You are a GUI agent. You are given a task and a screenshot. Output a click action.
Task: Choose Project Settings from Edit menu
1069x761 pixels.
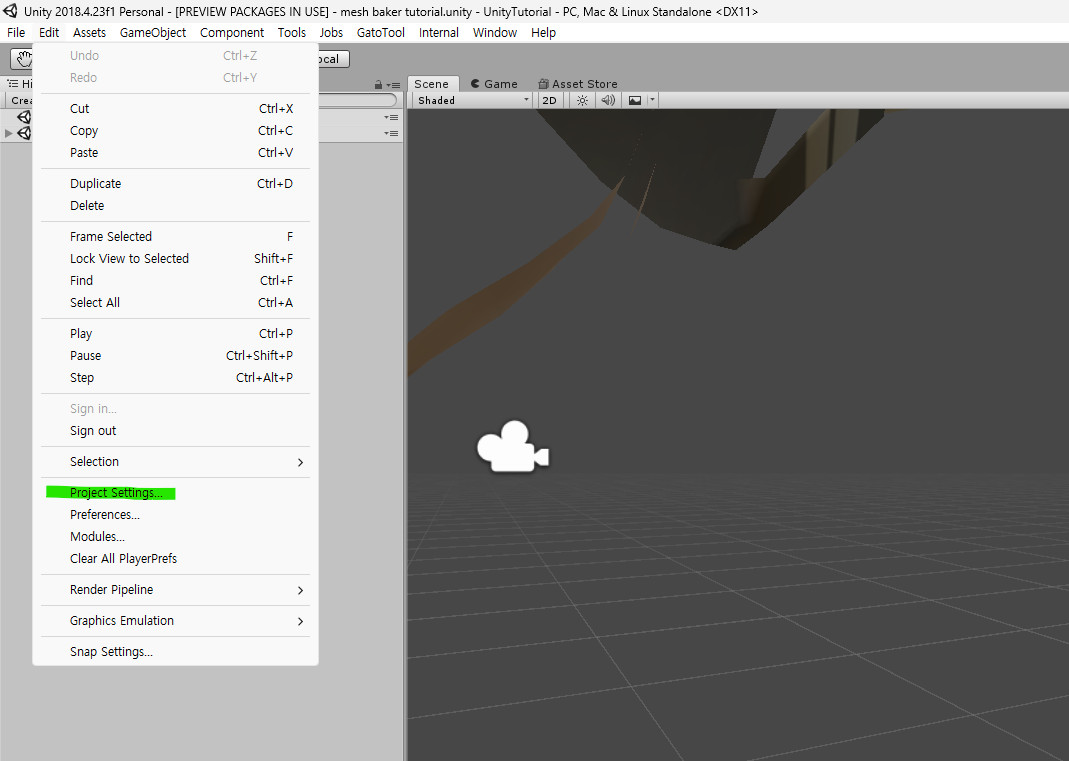click(116, 493)
